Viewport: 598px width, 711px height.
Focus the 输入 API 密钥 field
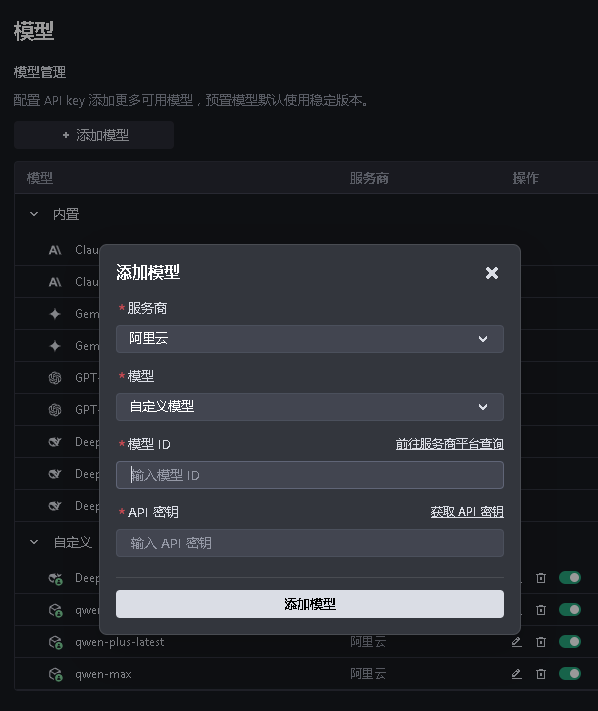coord(310,543)
